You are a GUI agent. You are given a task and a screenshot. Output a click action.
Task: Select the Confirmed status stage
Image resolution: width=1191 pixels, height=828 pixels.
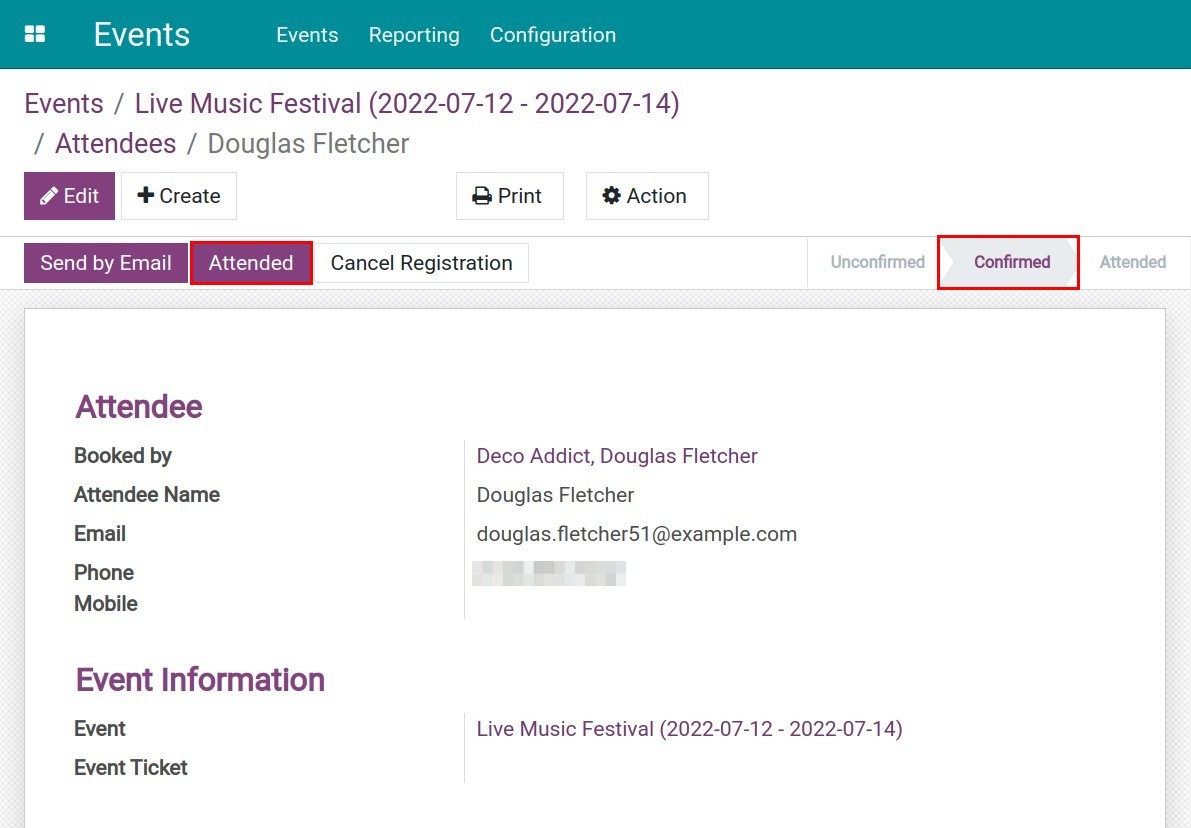(x=1011, y=262)
